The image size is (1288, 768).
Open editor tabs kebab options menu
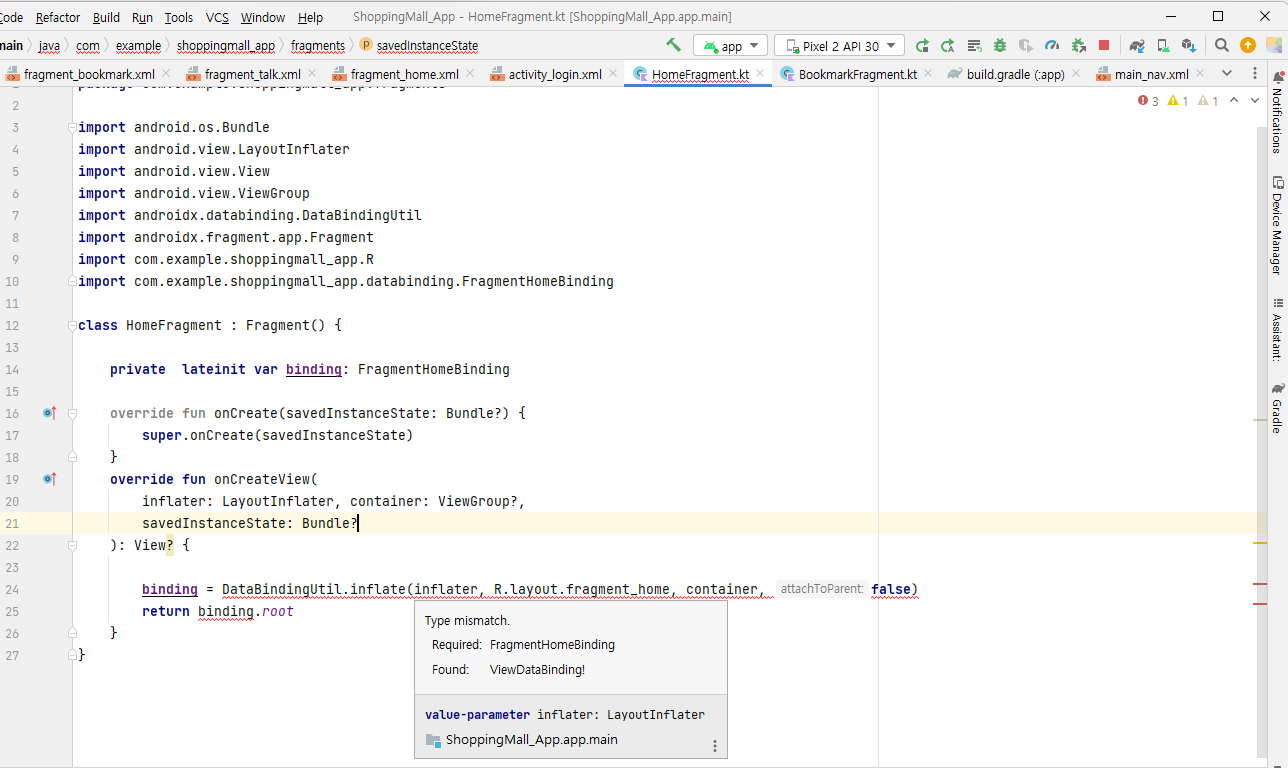coord(1255,74)
